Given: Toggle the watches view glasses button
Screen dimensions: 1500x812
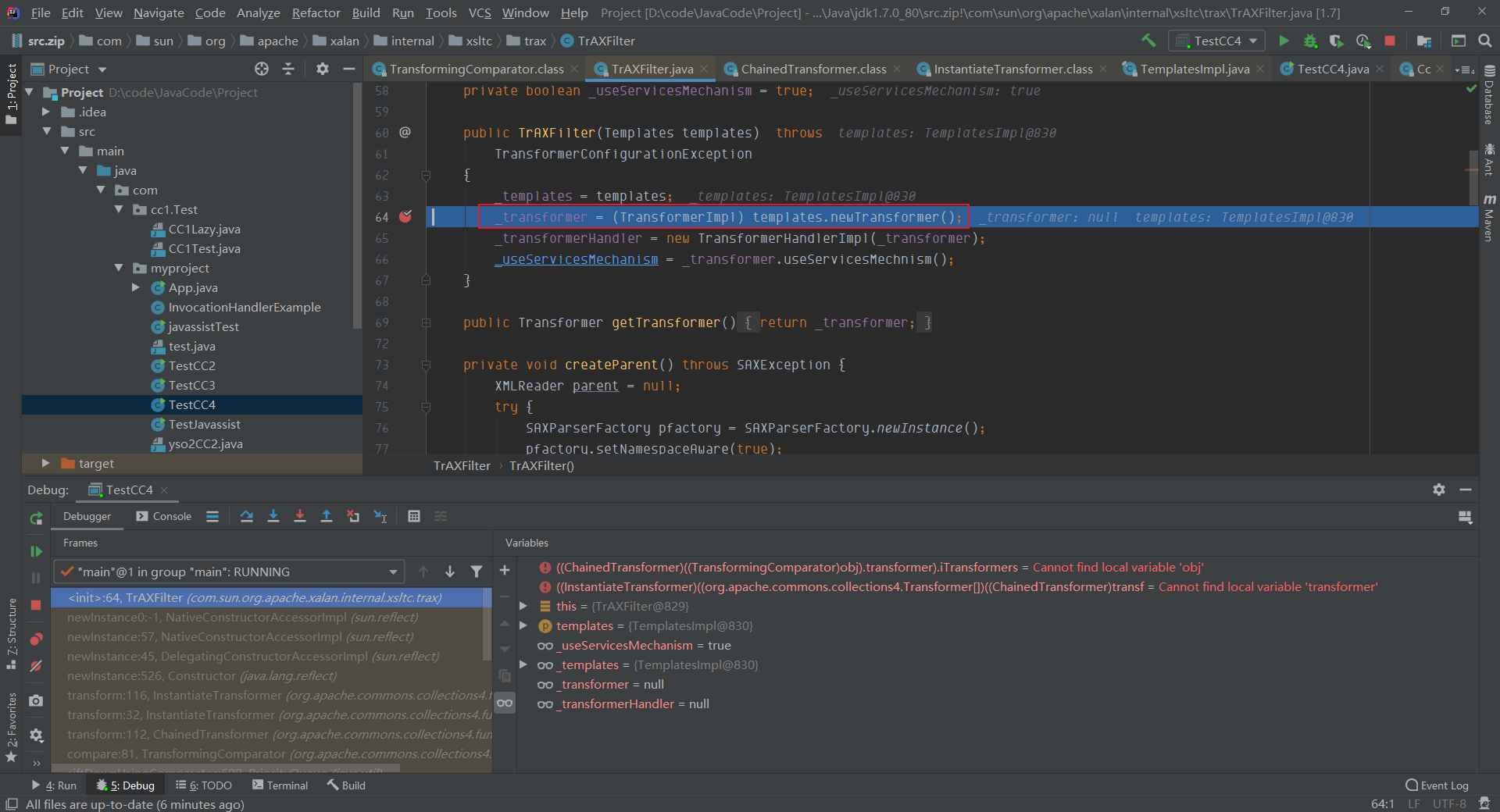Looking at the screenshot, I should click(x=505, y=703).
